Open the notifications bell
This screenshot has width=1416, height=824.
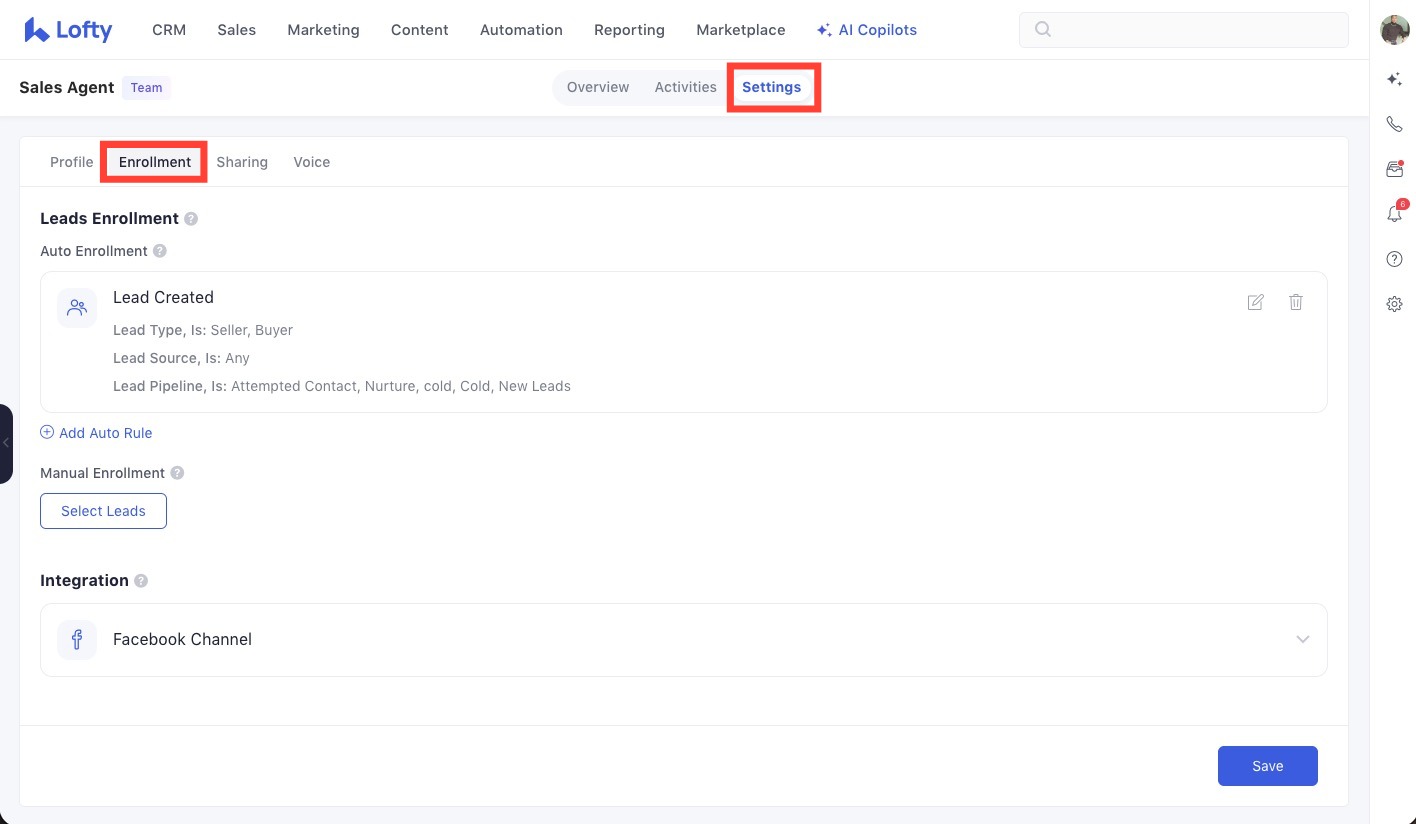1395,213
